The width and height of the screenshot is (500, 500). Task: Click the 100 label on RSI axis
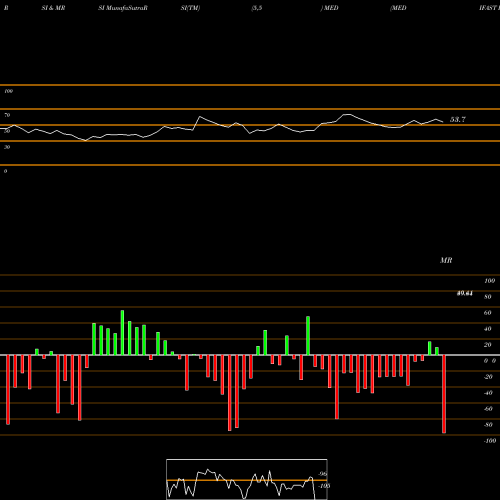point(8,91)
